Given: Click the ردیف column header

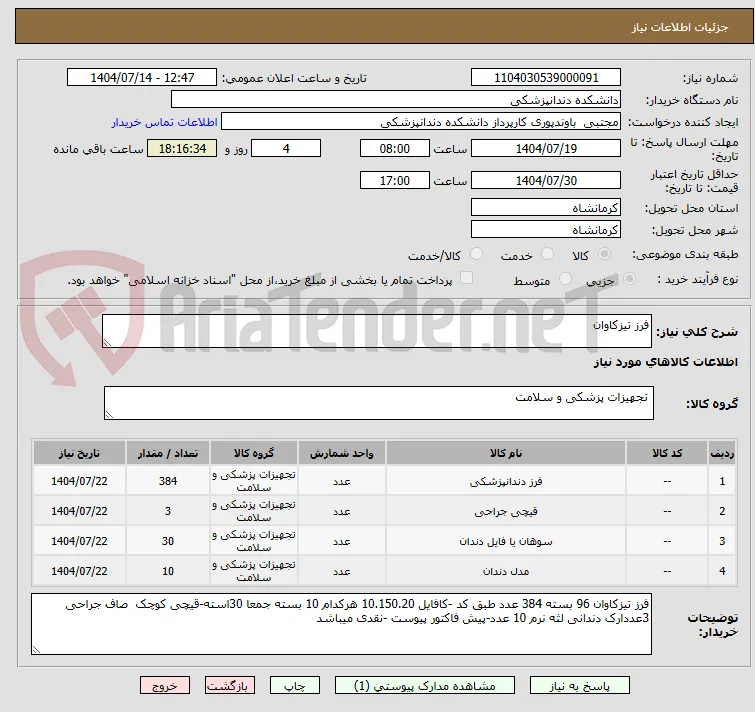Looking at the screenshot, I should coord(722,453).
